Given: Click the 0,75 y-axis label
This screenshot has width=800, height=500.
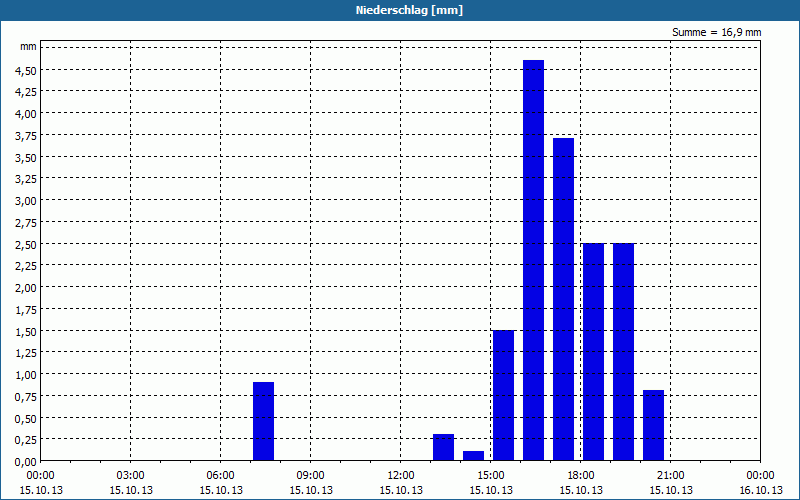Looking at the screenshot, I should coord(26,396).
